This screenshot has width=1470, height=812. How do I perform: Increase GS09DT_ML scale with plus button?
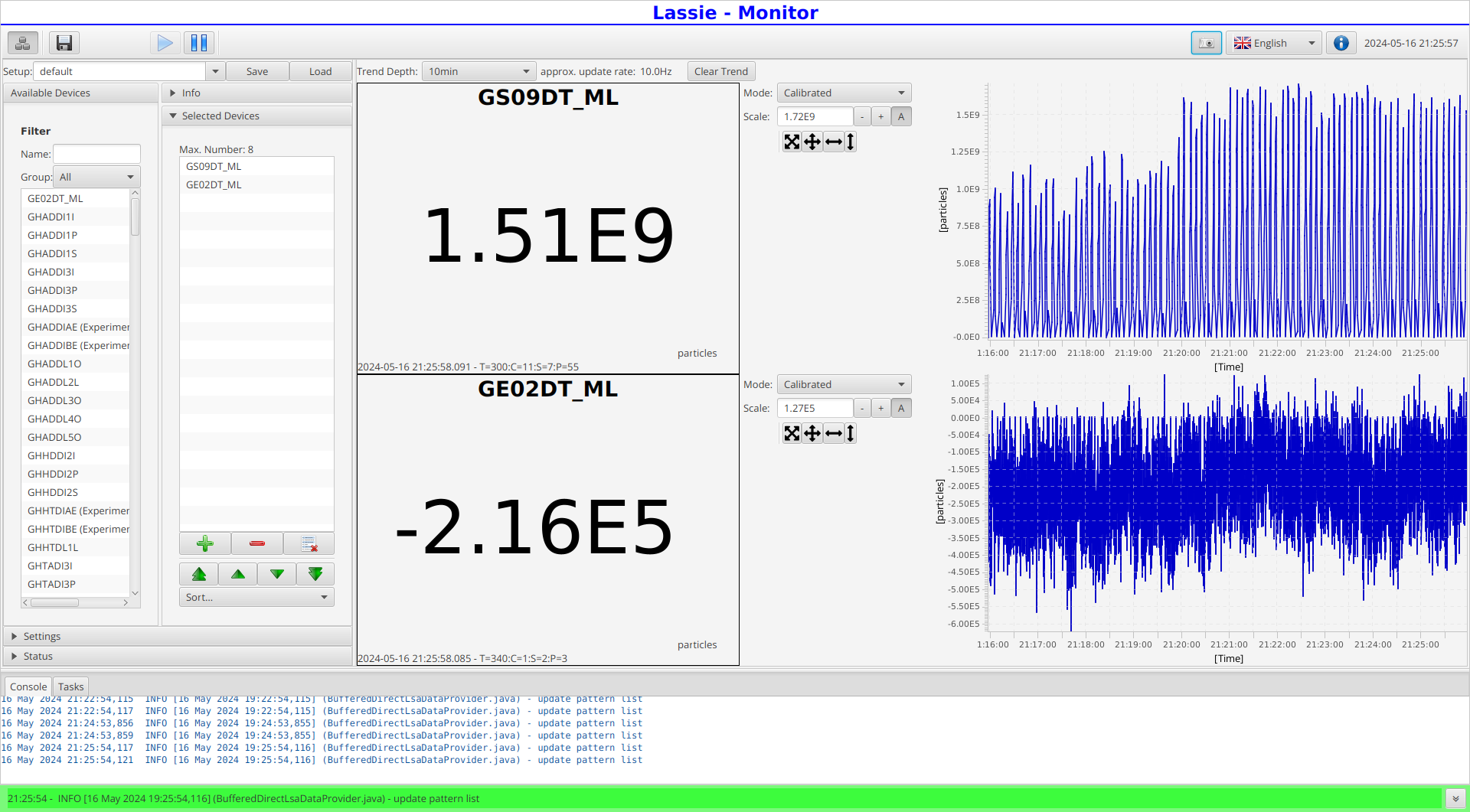[881, 116]
